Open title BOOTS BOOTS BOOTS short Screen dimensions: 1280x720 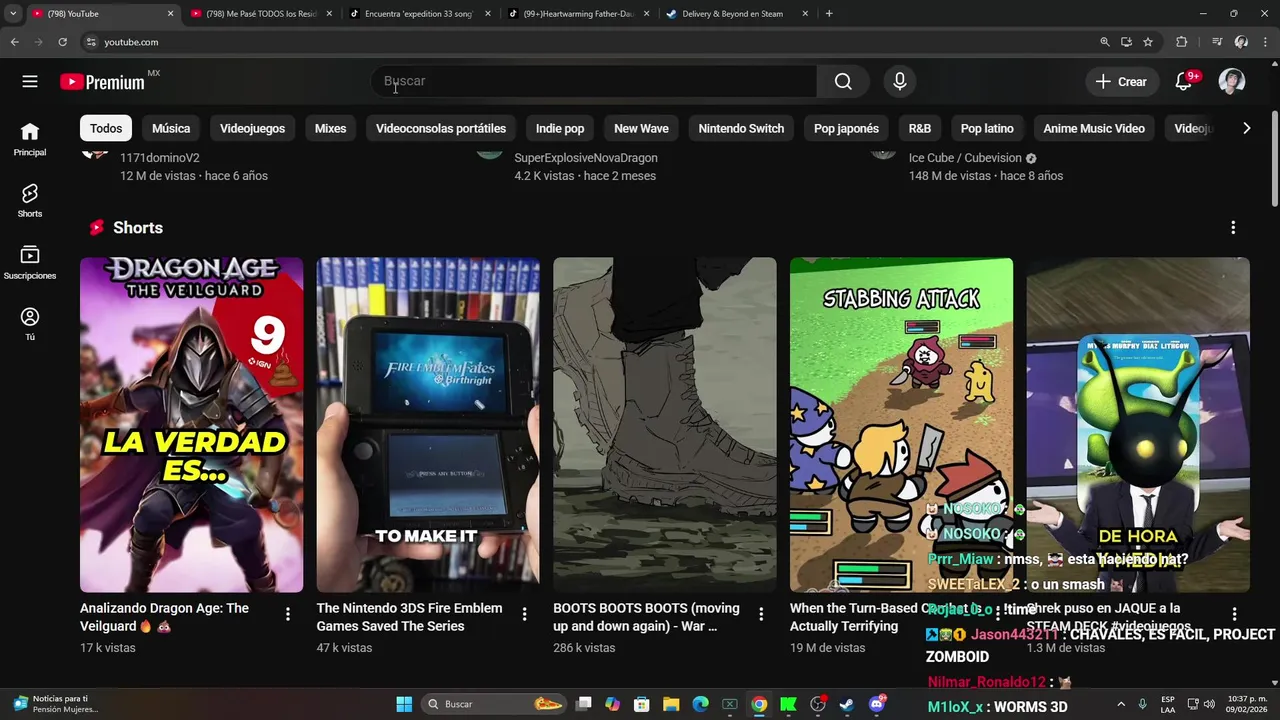646,617
